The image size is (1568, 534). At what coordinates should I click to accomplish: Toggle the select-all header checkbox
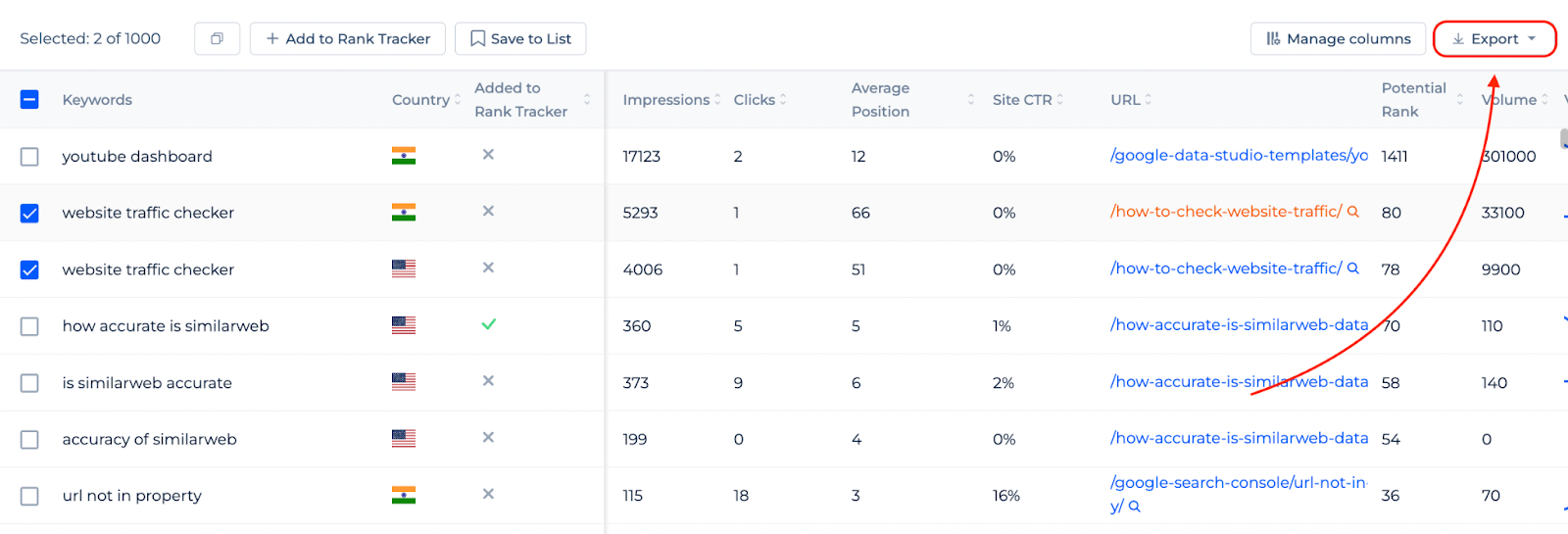pyautogui.click(x=29, y=99)
